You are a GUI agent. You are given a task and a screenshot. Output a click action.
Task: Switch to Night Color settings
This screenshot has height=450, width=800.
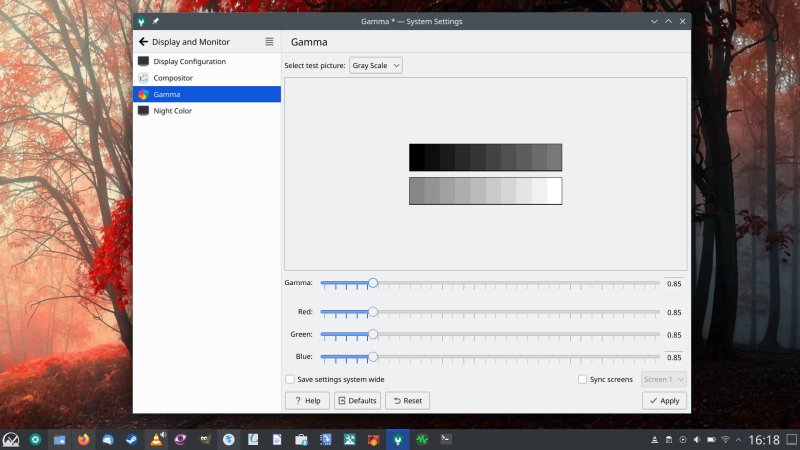click(x=172, y=111)
